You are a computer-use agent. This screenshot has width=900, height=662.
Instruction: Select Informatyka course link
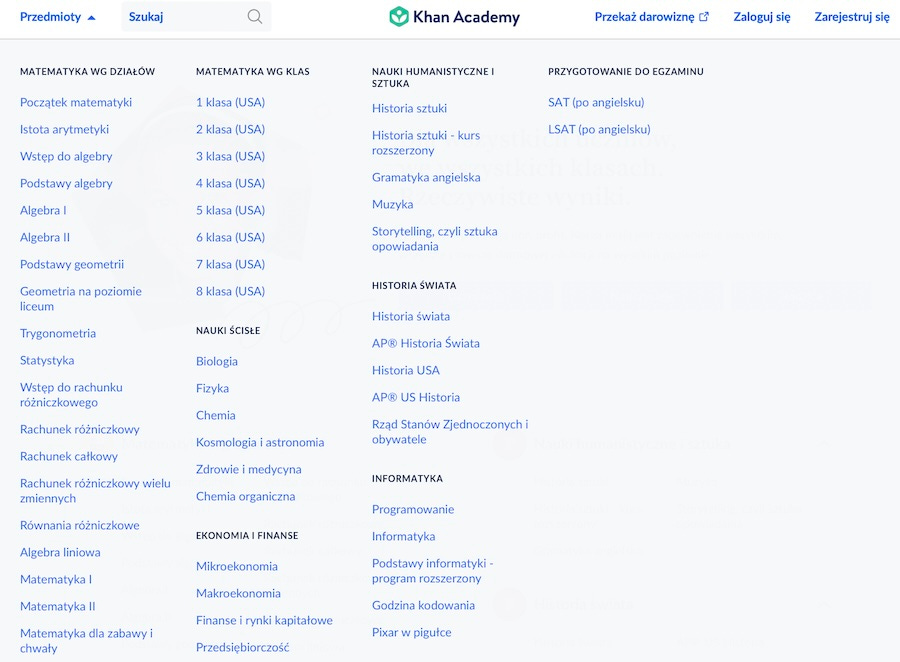tap(404, 536)
